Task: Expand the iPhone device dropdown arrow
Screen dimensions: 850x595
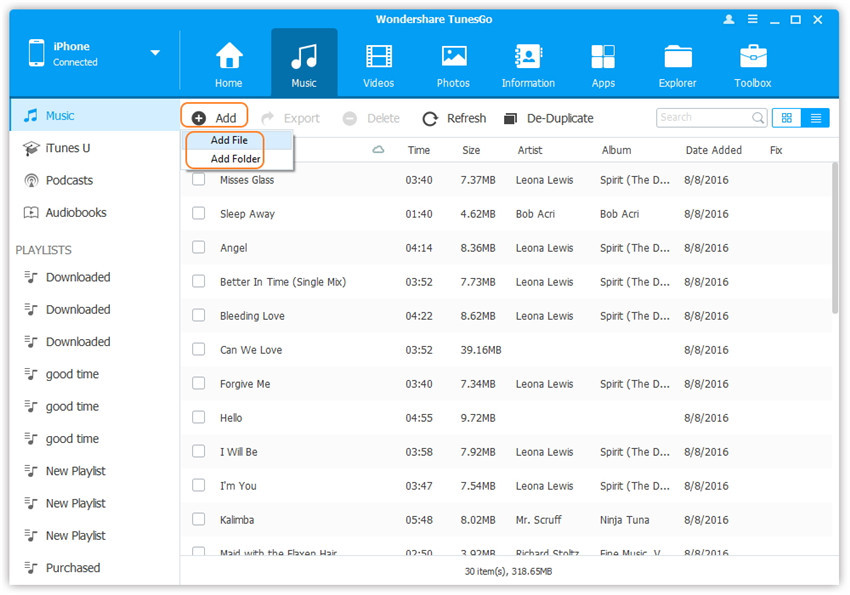Action: point(155,53)
